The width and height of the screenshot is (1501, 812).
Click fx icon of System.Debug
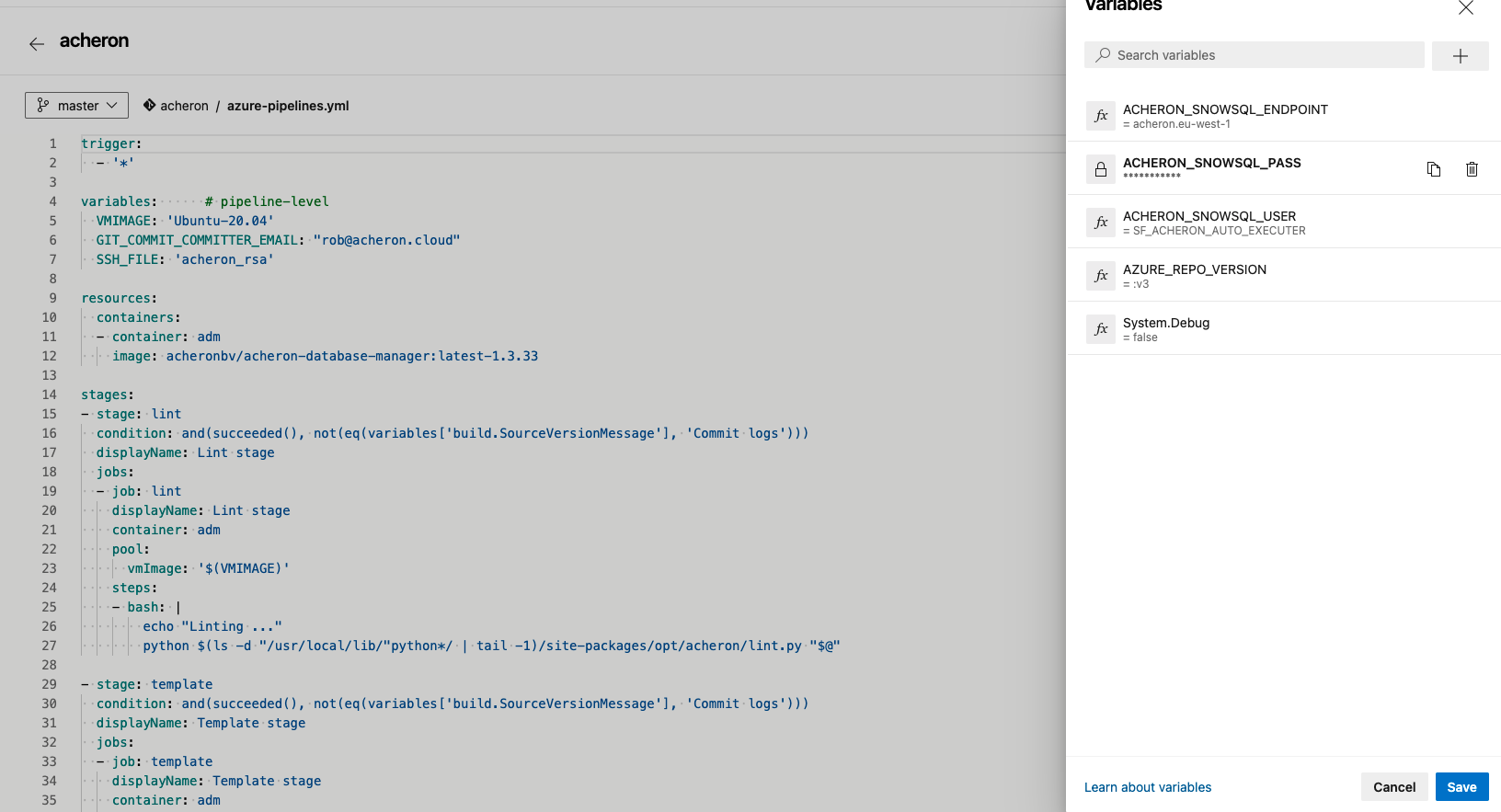coord(1101,329)
